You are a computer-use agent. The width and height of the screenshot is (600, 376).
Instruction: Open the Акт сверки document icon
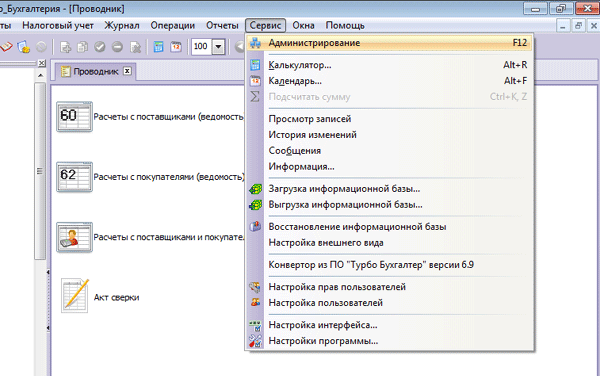75,296
